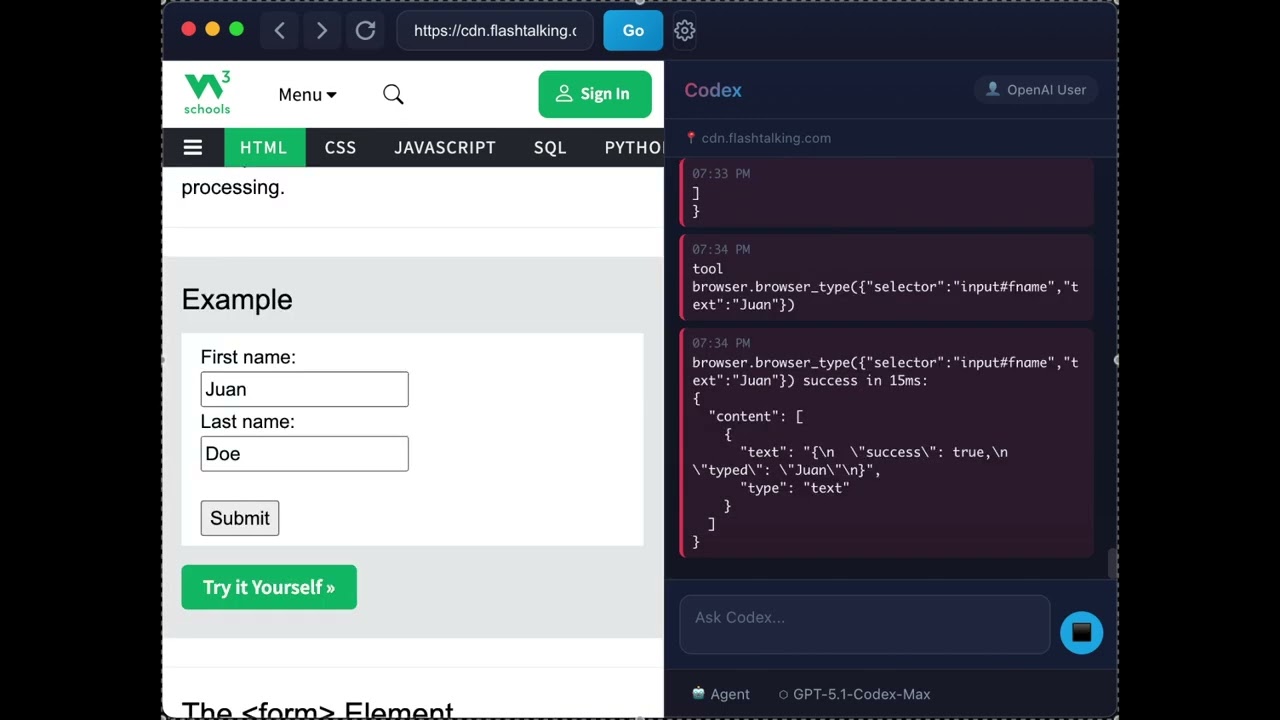Reload the page with the refresh icon
The width and height of the screenshot is (1280, 720).
365,30
